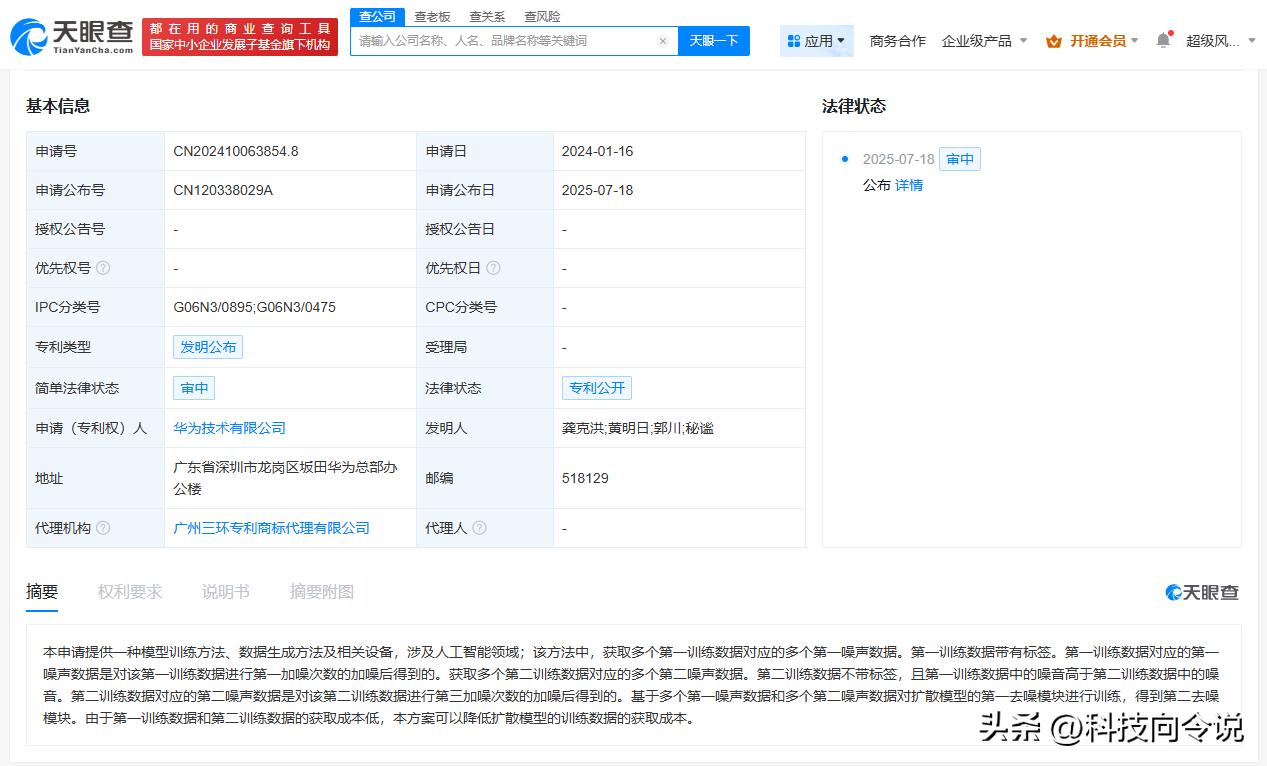Click the help icon next to 优先权日
Viewport: 1267px width, 766px height.
[x=493, y=268]
